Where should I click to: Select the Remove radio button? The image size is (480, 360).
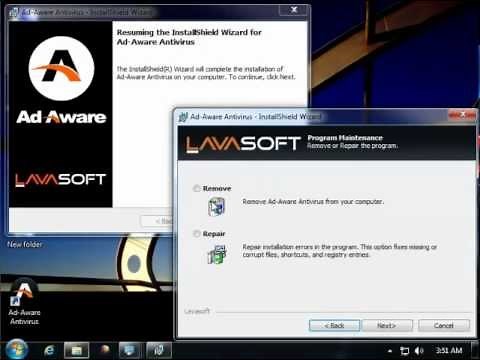[197, 188]
